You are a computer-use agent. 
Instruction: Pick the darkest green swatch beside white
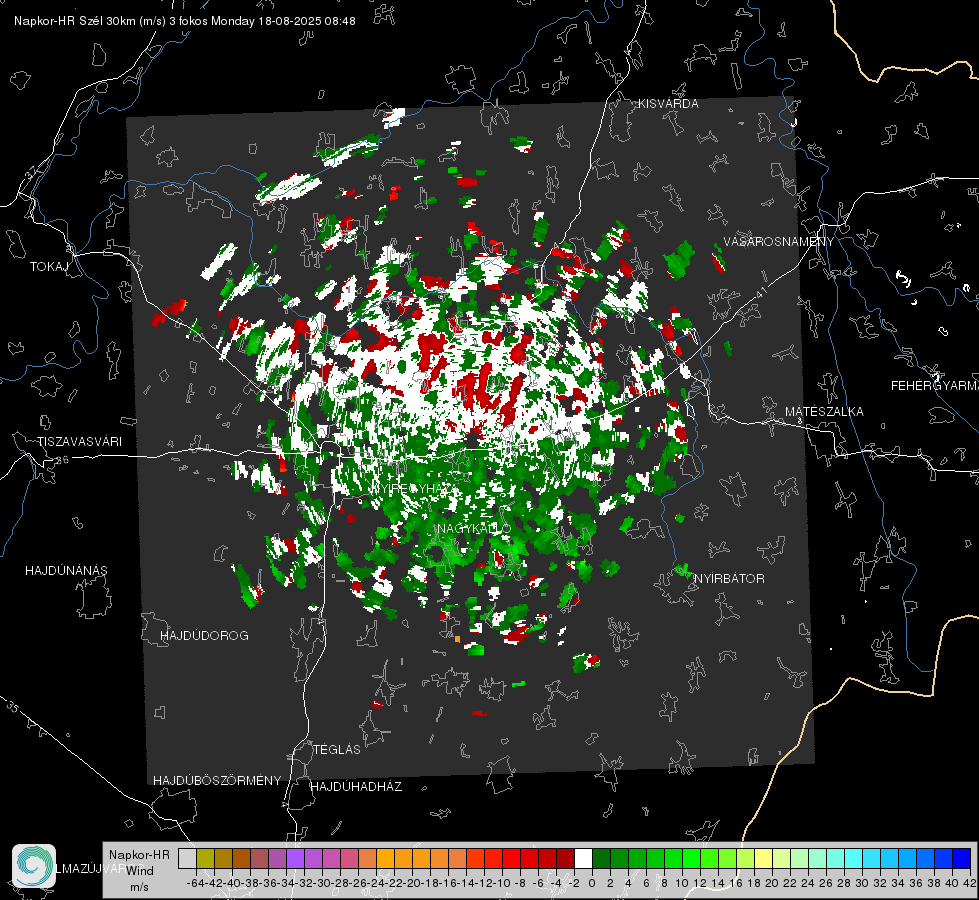[x=601, y=859]
